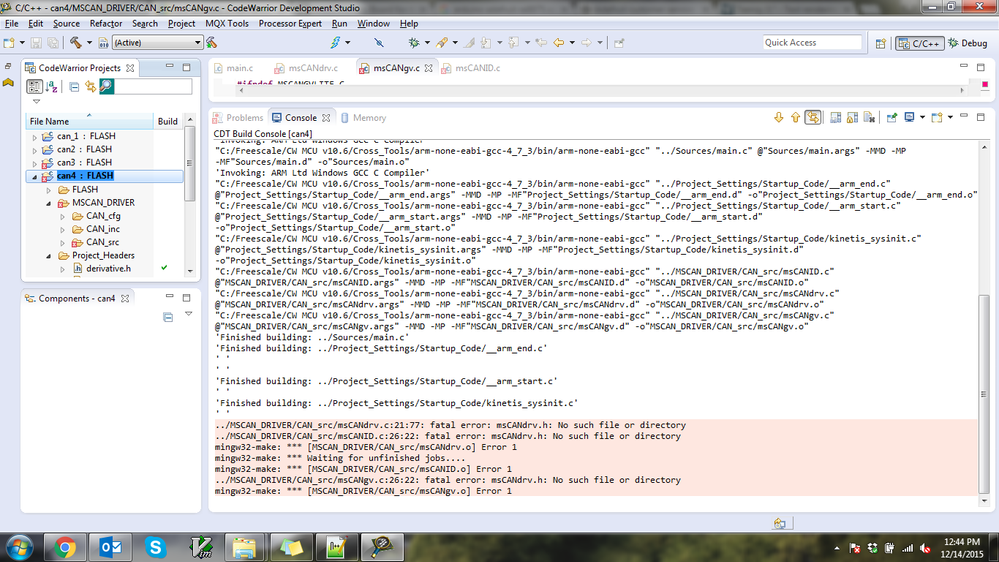Click the New file toolbar icon
This screenshot has height=562, width=999.
pos(9,43)
